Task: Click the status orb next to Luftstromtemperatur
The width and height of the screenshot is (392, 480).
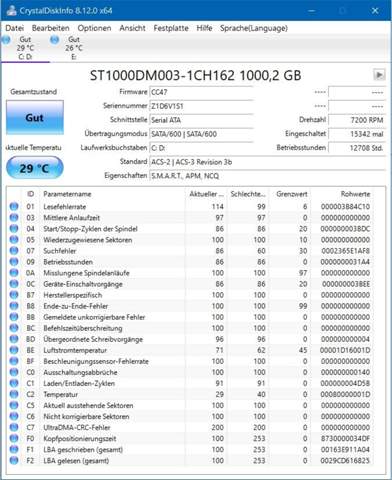Action: (14, 350)
